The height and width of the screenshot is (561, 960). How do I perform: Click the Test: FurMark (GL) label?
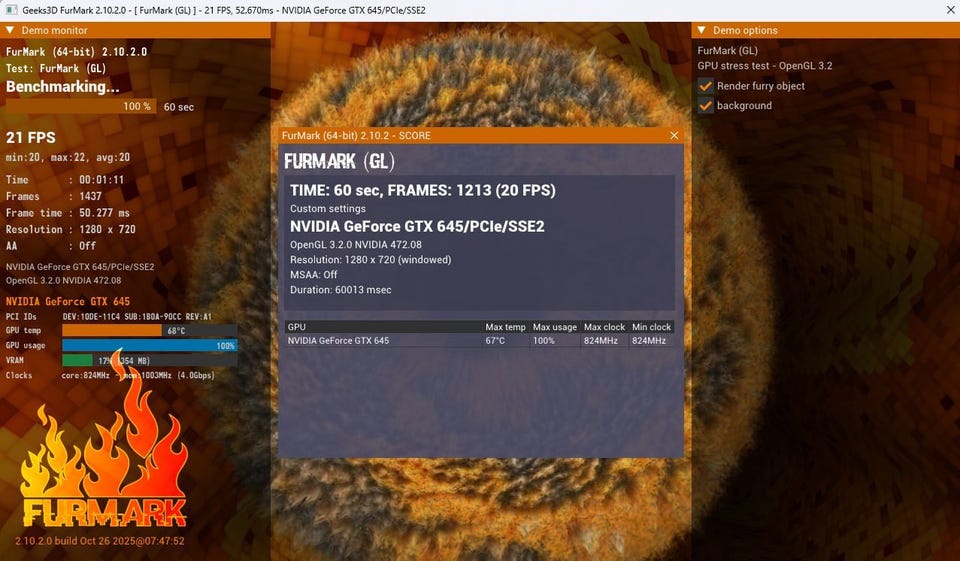click(x=56, y=68)
